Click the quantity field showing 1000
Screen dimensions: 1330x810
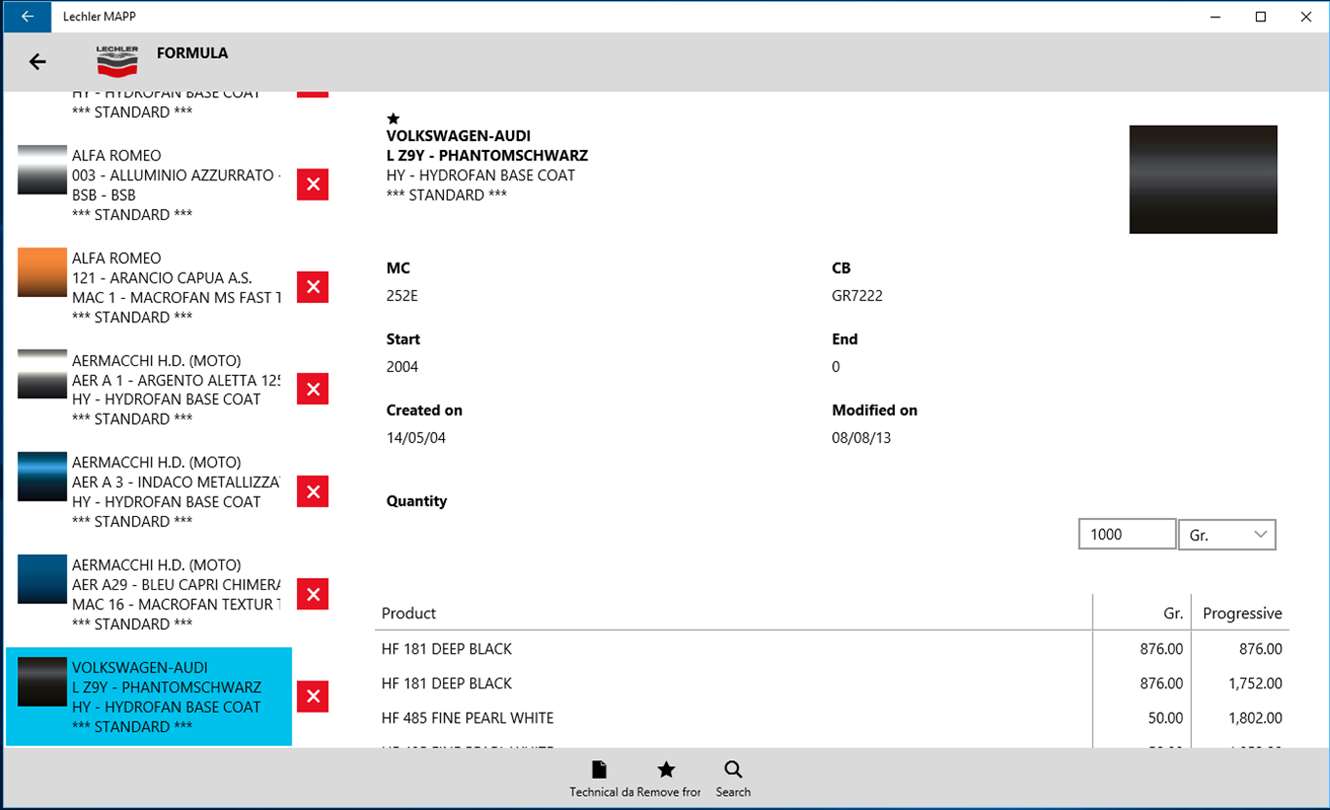pos(1127,534)
